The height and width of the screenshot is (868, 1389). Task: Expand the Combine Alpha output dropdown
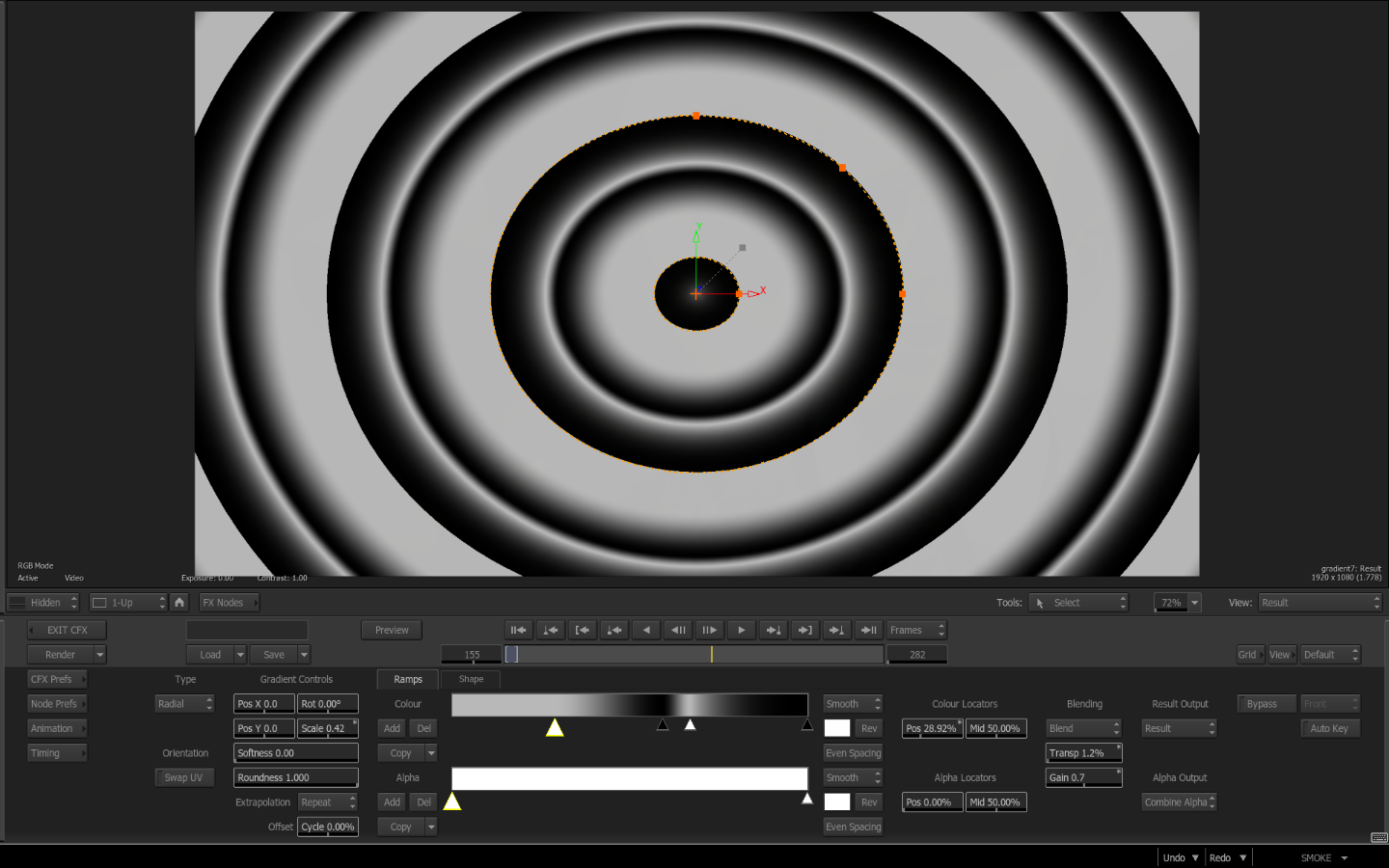tap(1179, 802)
